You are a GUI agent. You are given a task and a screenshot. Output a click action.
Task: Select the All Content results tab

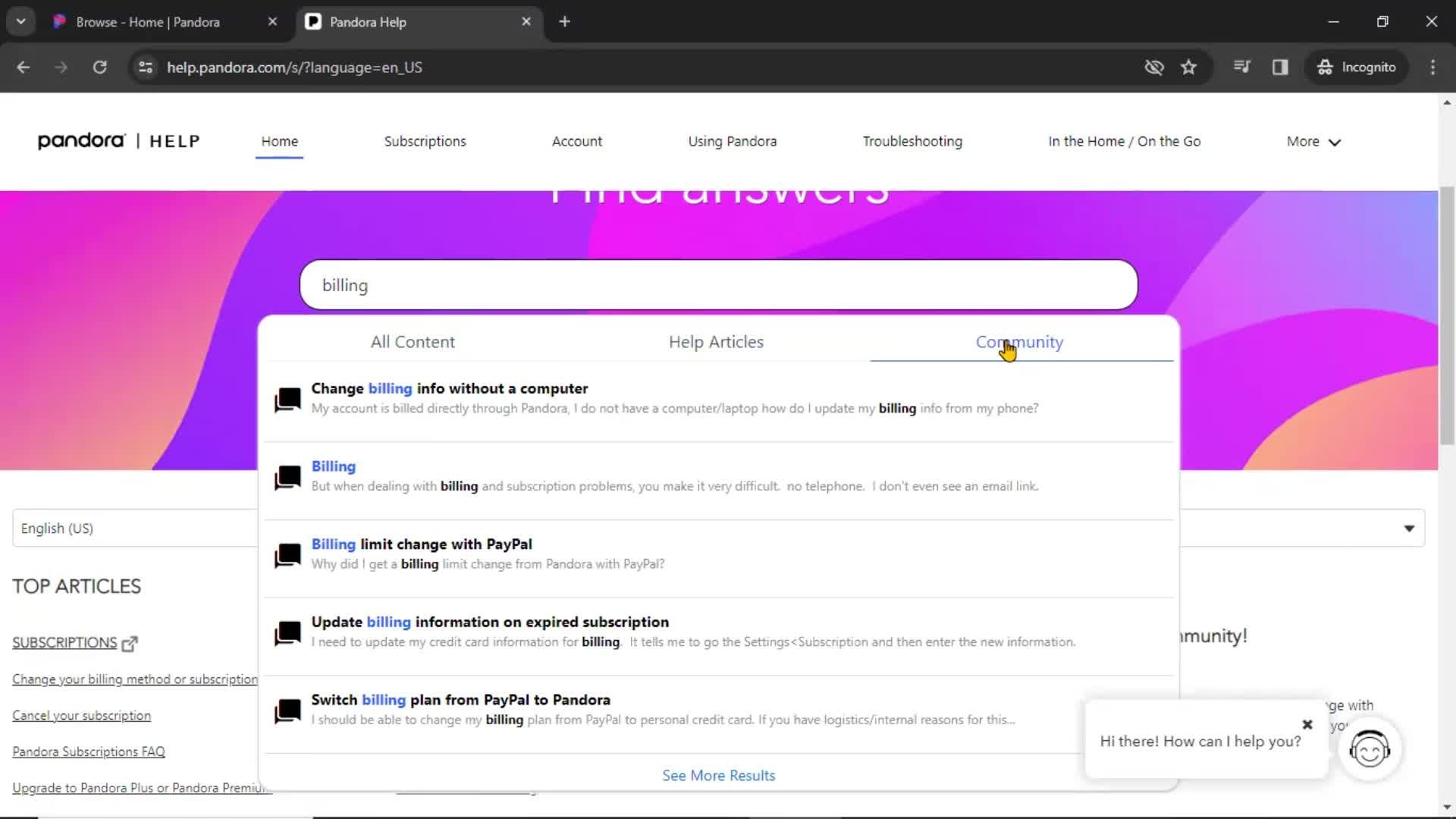[x=413, y=342]
